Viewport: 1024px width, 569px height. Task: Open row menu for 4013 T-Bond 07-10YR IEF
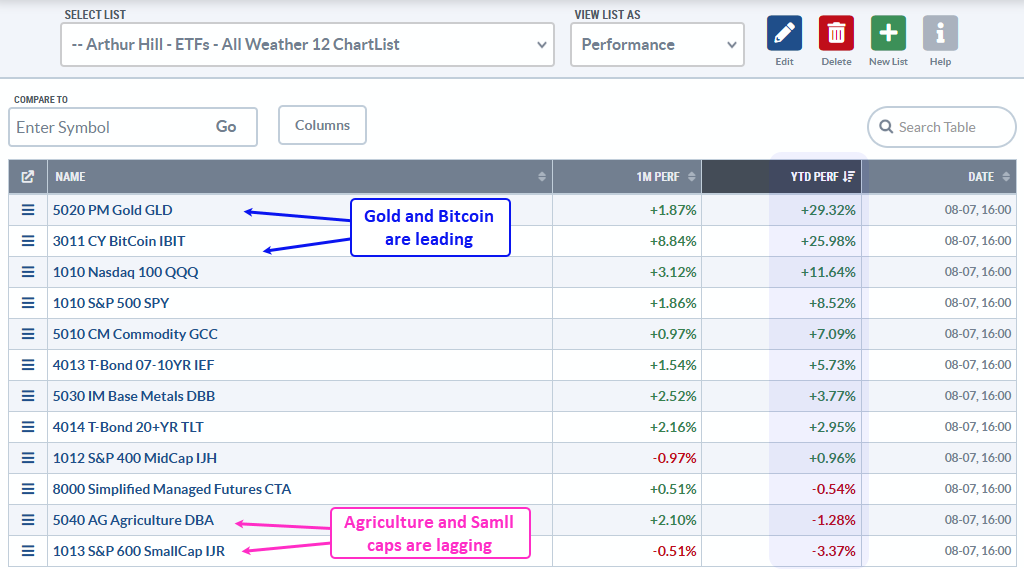point(28,365)
